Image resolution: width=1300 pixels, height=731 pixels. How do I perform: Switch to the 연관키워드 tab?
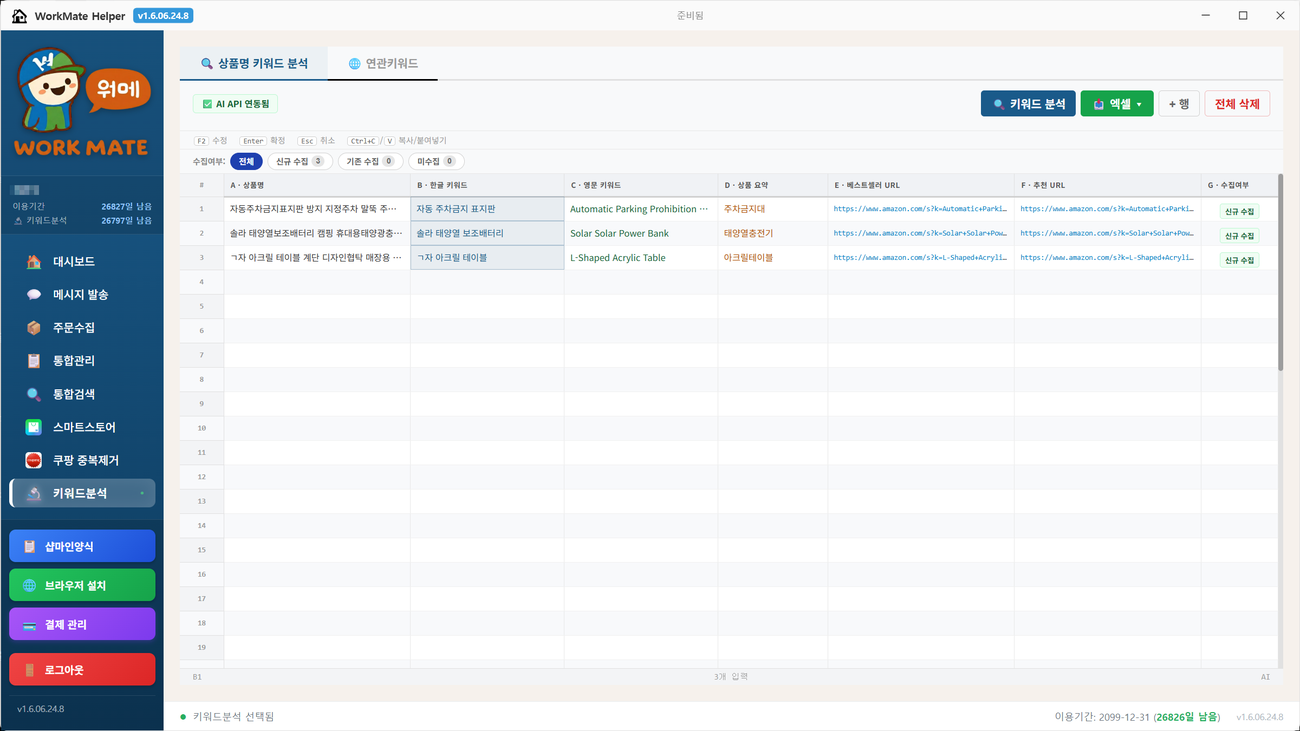pyautogui.click(x=383, y=64)
